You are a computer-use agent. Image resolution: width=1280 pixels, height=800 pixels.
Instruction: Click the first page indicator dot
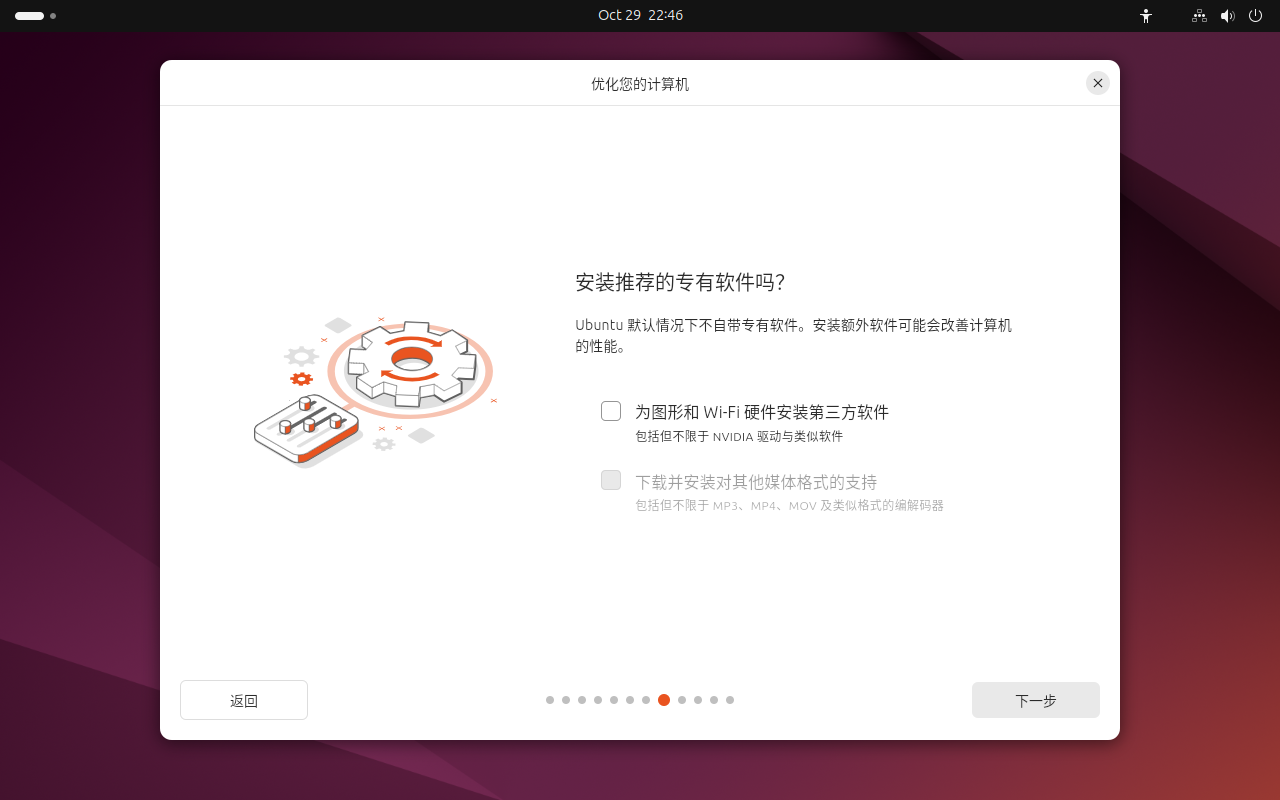pos(550,700)
